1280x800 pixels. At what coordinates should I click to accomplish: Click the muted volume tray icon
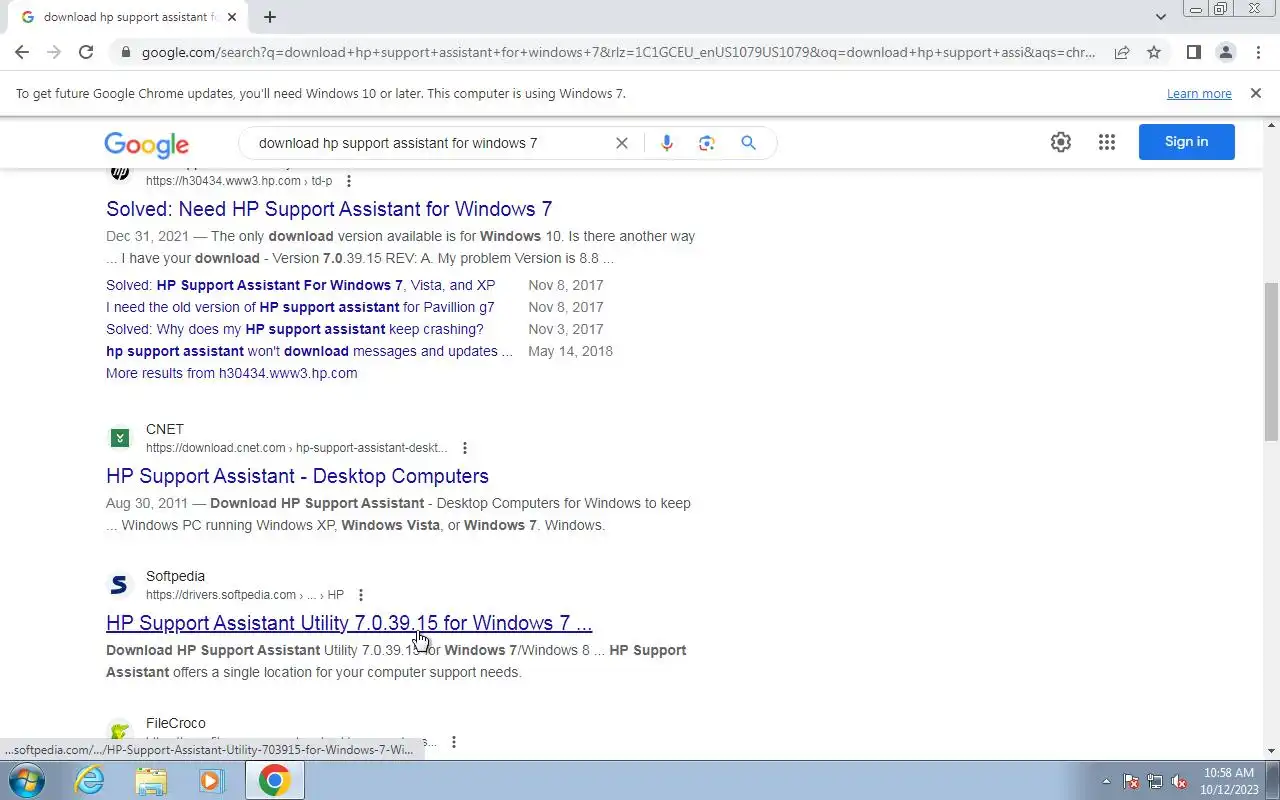(x=1179, y=781)
